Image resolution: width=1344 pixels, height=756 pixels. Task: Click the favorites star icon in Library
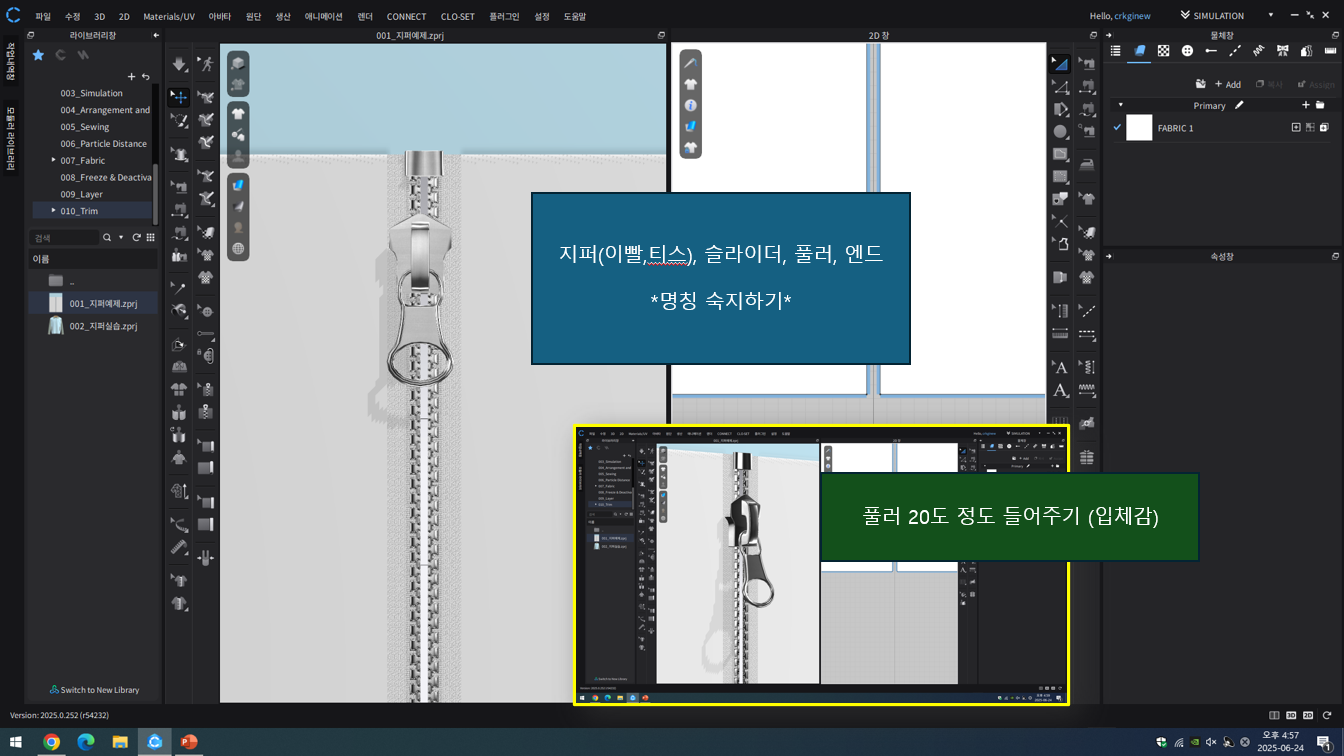click(x=38, y=55)
